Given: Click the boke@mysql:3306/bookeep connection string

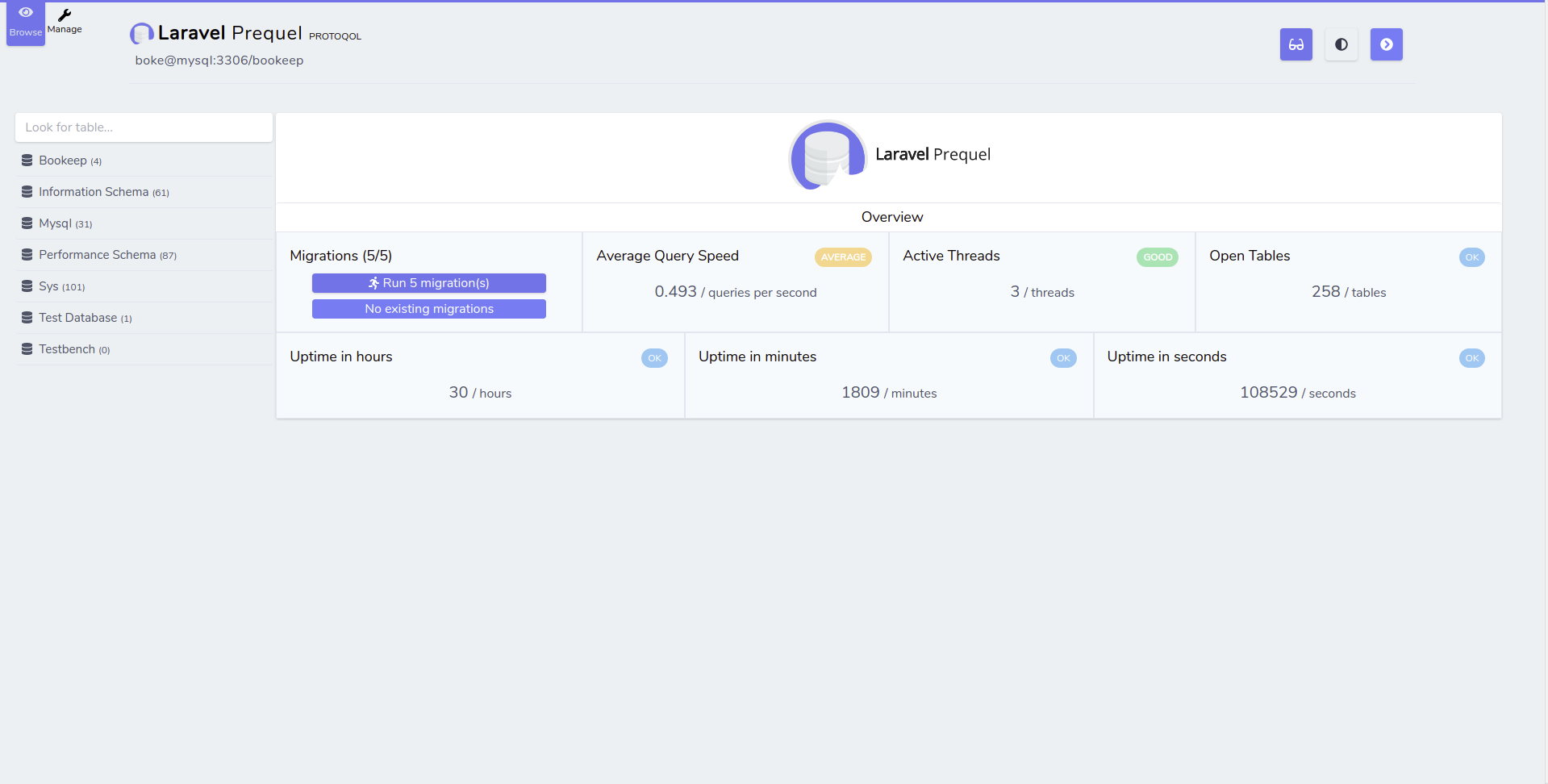Looking at the screenshot, I should pyautogui.click(x=219, y=60).
